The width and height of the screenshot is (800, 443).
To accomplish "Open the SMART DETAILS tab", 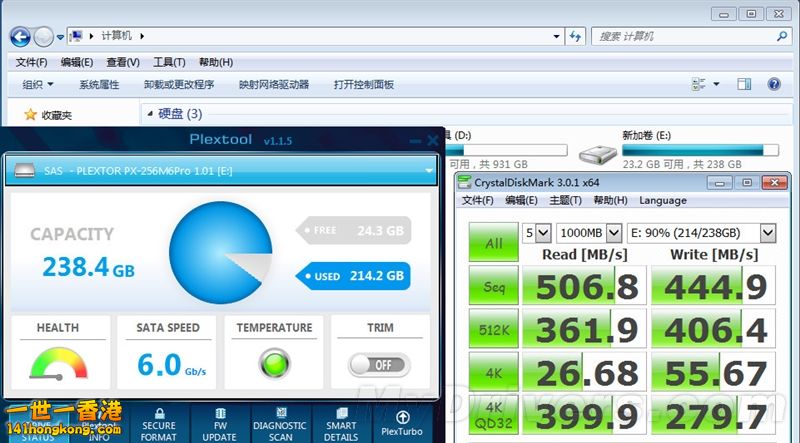I will pos(341,425).
